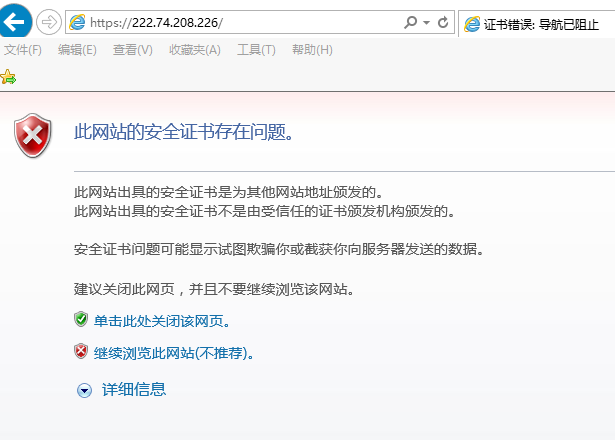Click text 此网站出具的安全证书不是由受信任的证书颁发机构颁发的。

point(265,211)
